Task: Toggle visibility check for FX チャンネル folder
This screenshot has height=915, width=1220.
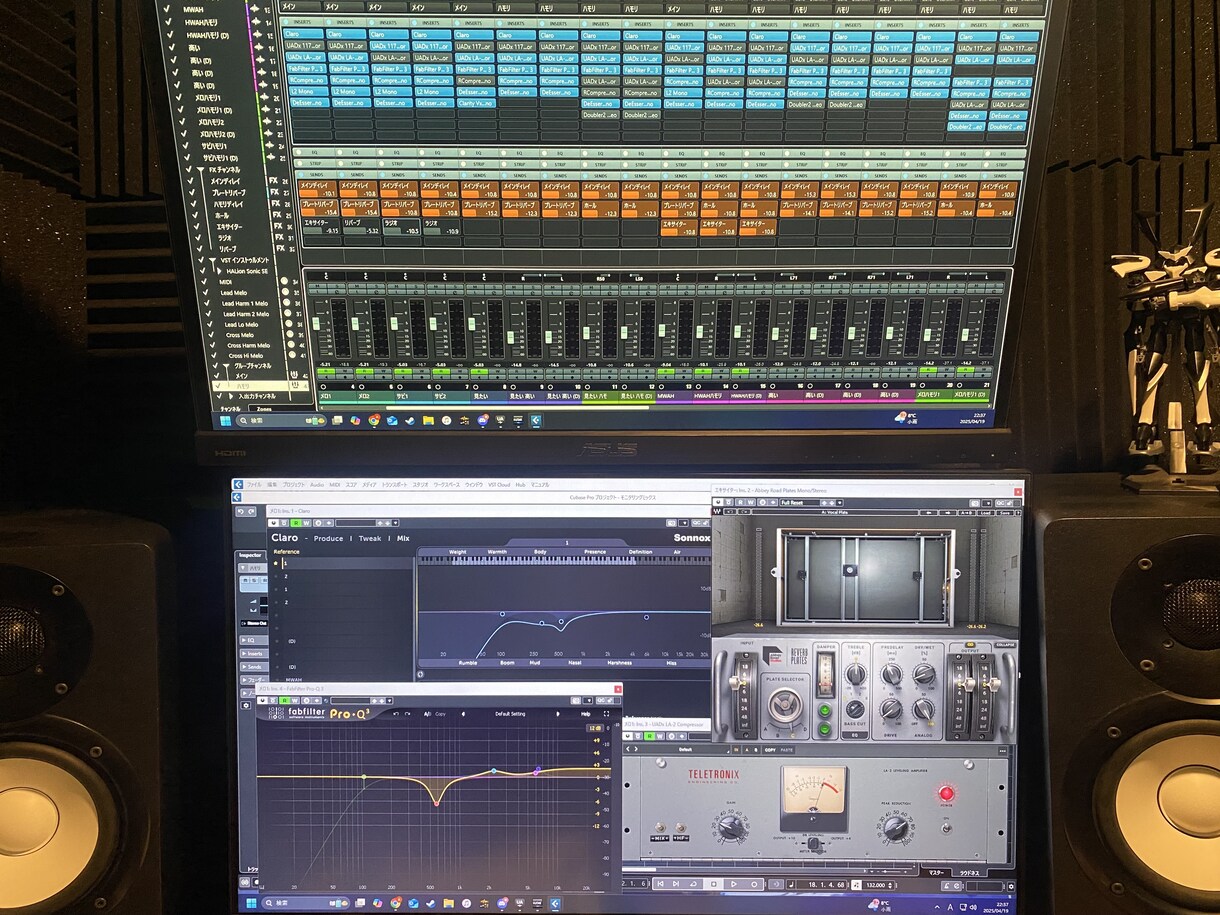Action: click(x=188, y=169)
